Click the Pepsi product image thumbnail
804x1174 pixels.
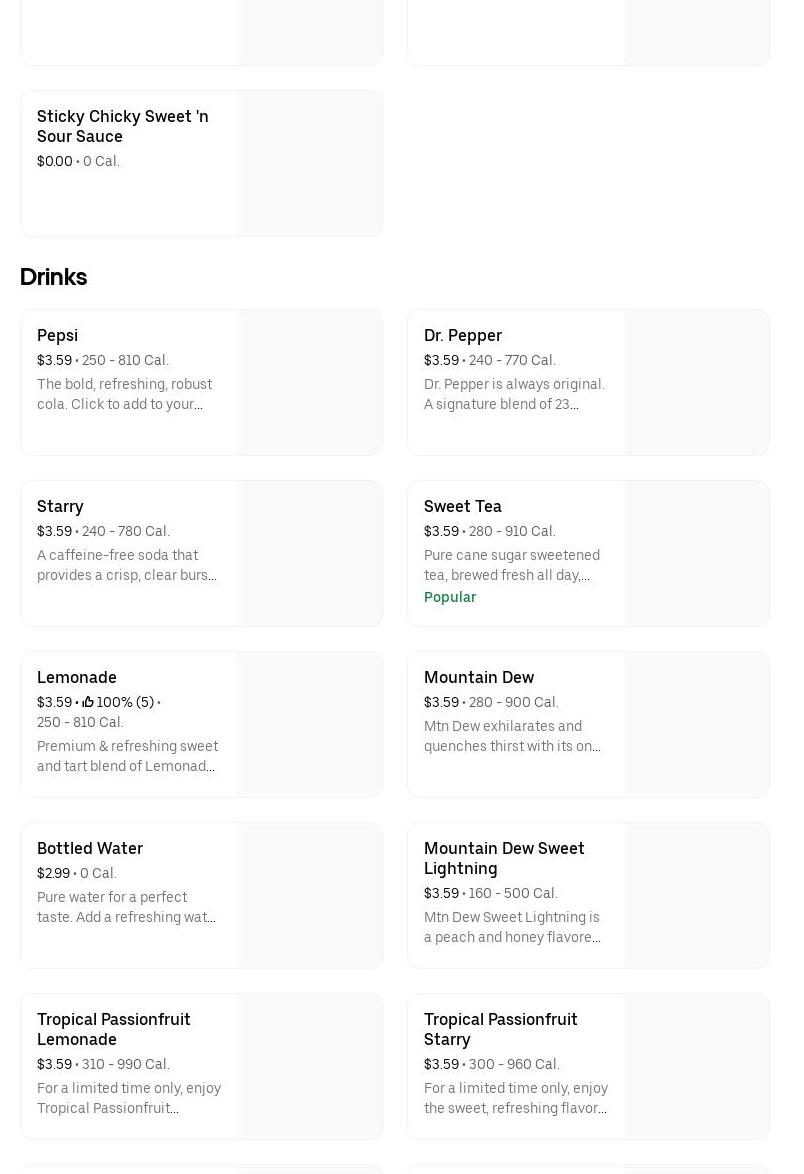310,383
